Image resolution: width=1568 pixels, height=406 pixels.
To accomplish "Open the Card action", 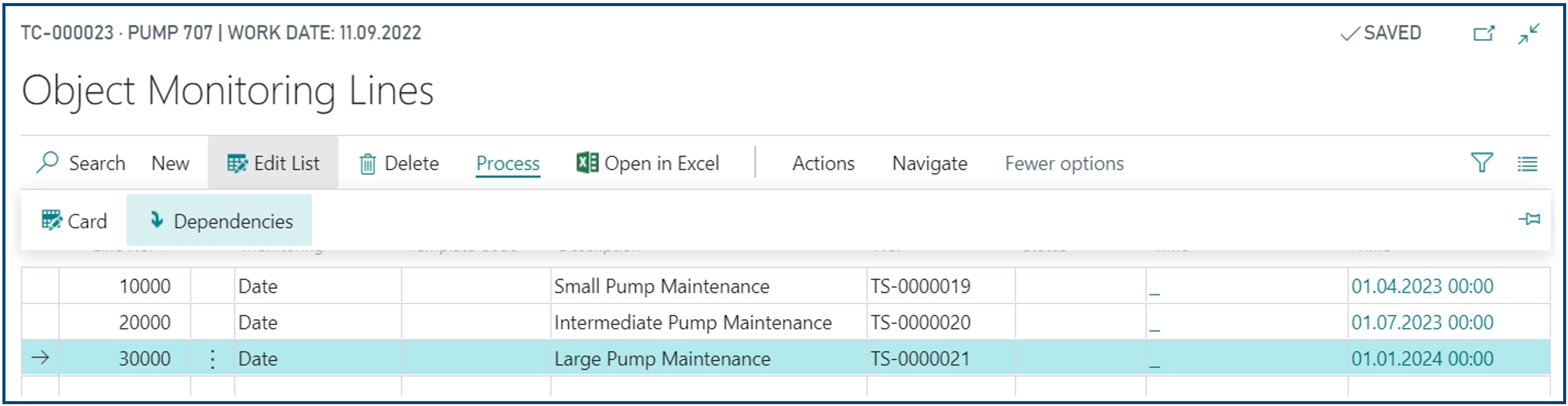I will click(x=74, y=221).
